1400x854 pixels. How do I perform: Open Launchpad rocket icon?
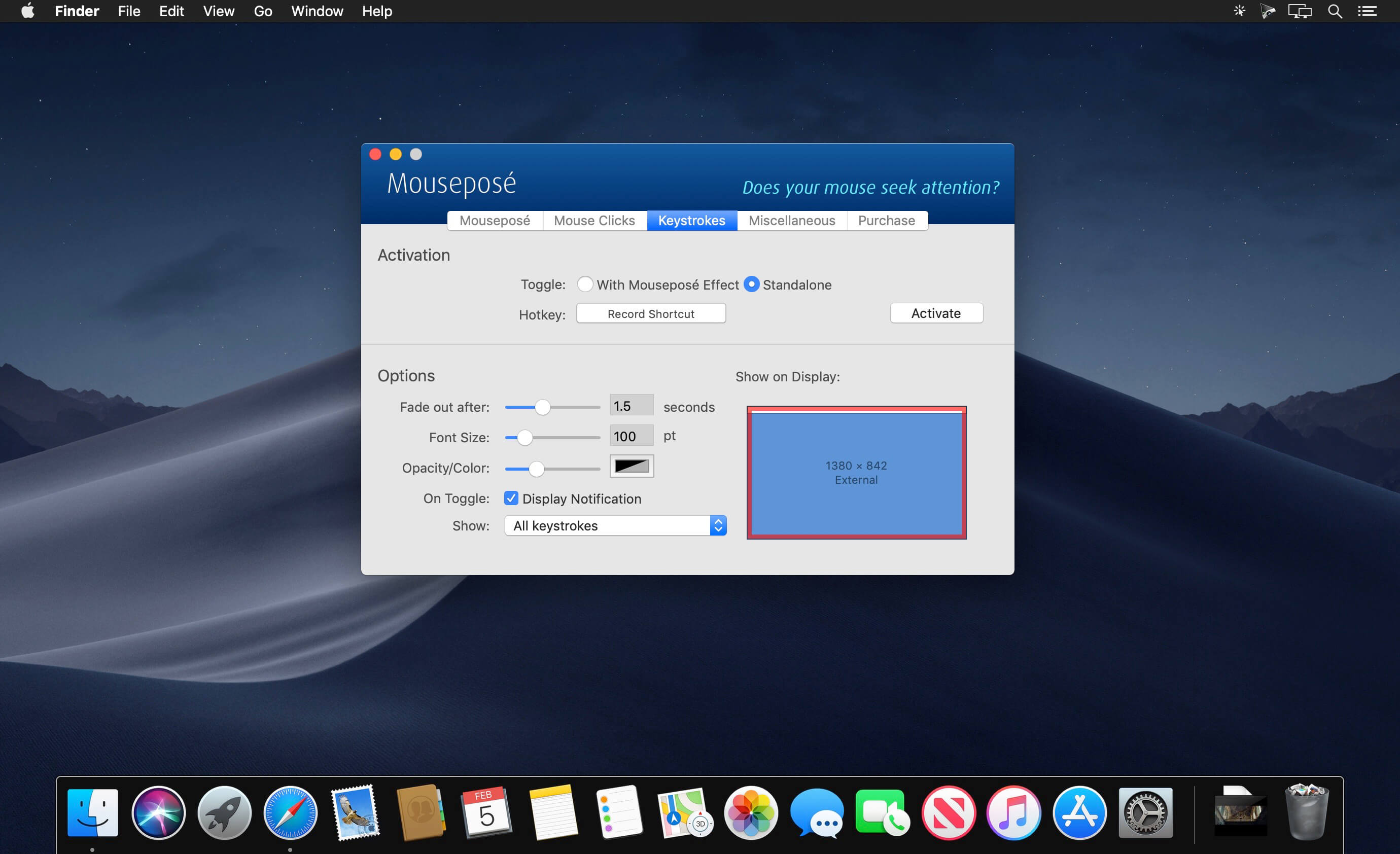(224, 812)
